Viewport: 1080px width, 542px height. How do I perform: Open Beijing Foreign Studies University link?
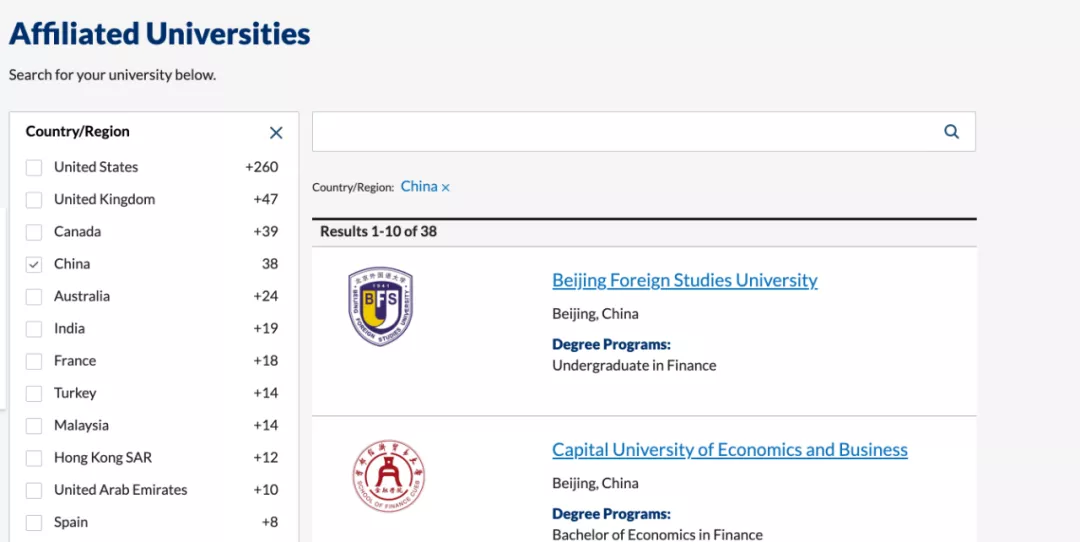[684, 281]
